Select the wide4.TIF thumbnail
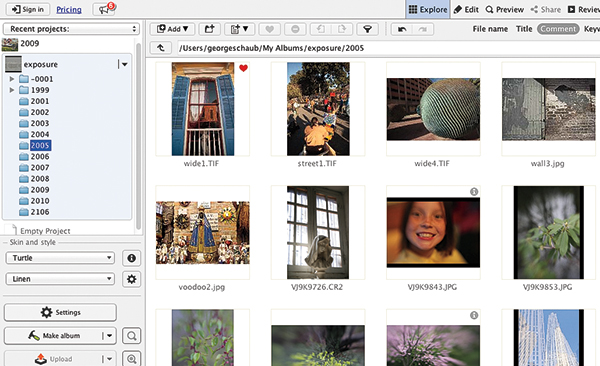This screenshot has height=366, width=600. [433, 109]
